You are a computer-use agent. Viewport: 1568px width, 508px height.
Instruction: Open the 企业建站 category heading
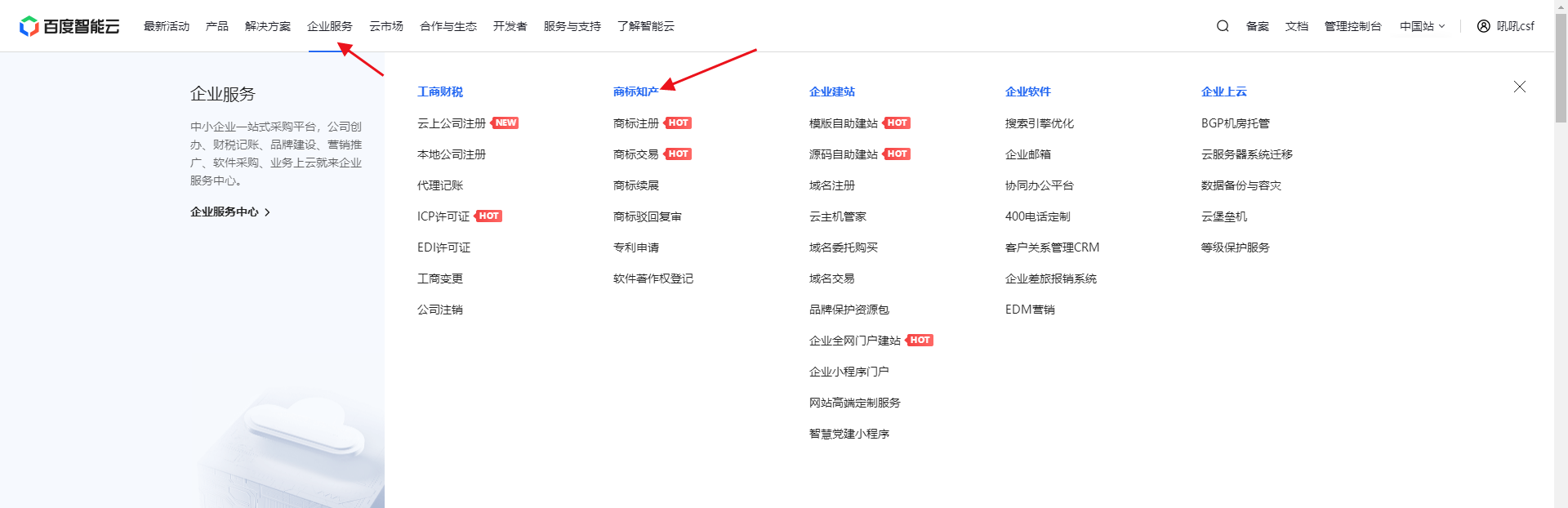(x=832, y=91)
